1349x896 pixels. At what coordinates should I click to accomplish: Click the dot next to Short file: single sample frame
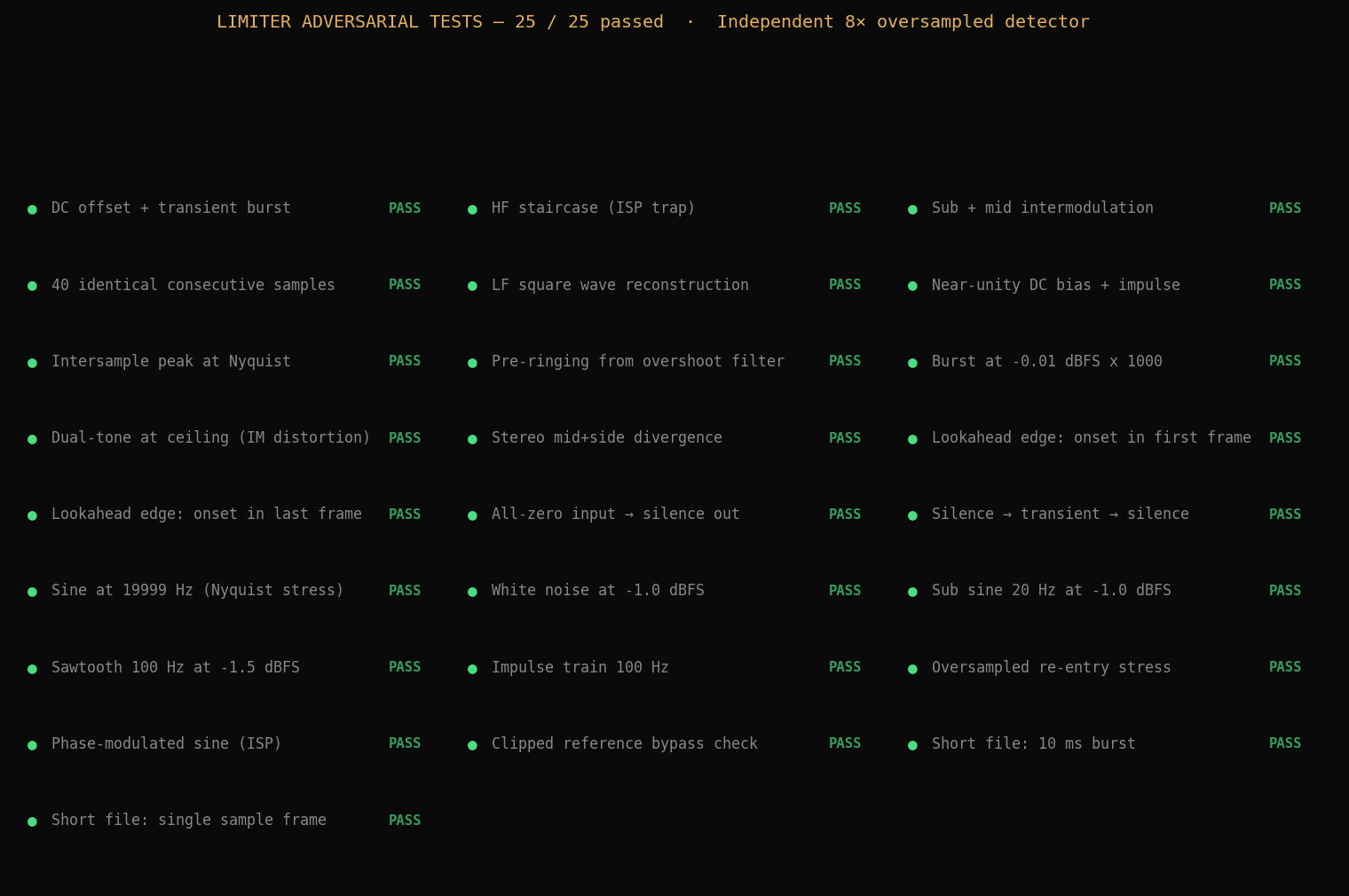click(32, 821)
